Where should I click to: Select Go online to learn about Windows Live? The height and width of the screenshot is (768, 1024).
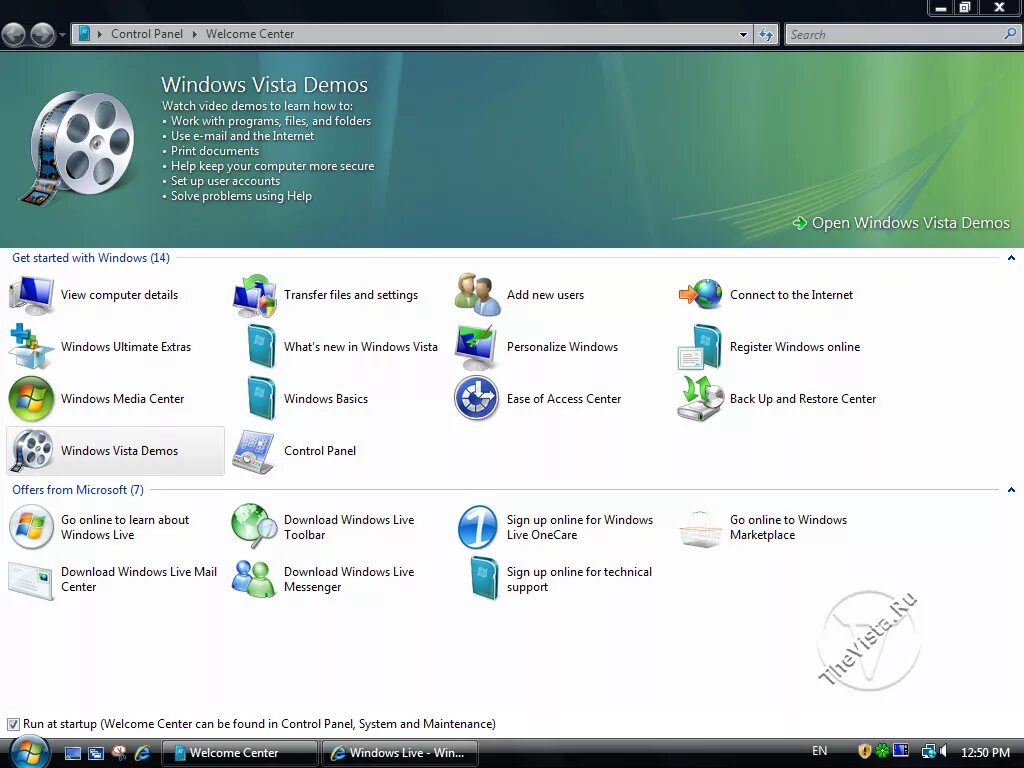(114, 527)
